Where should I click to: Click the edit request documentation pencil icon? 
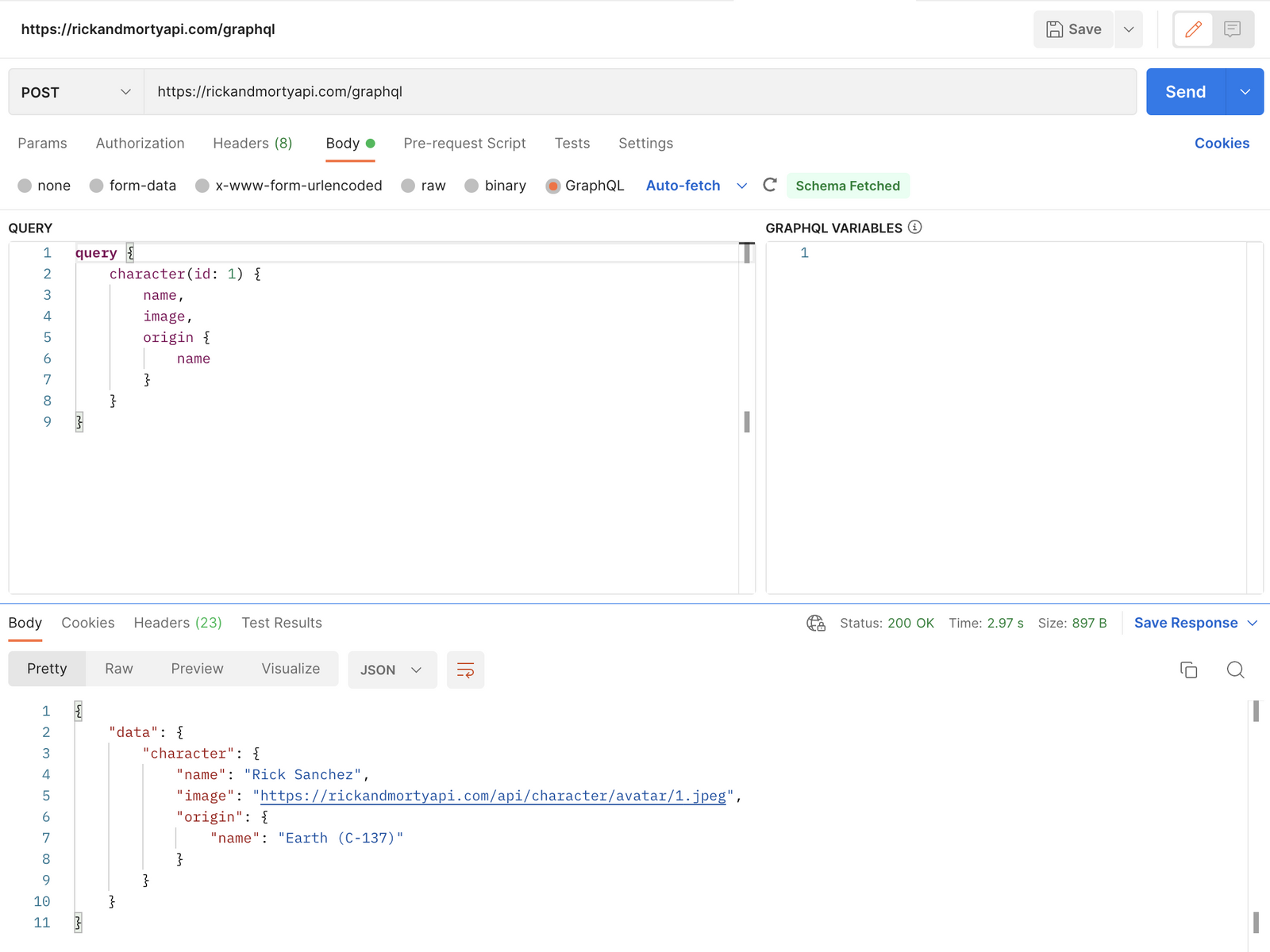tap(1193, 29)
